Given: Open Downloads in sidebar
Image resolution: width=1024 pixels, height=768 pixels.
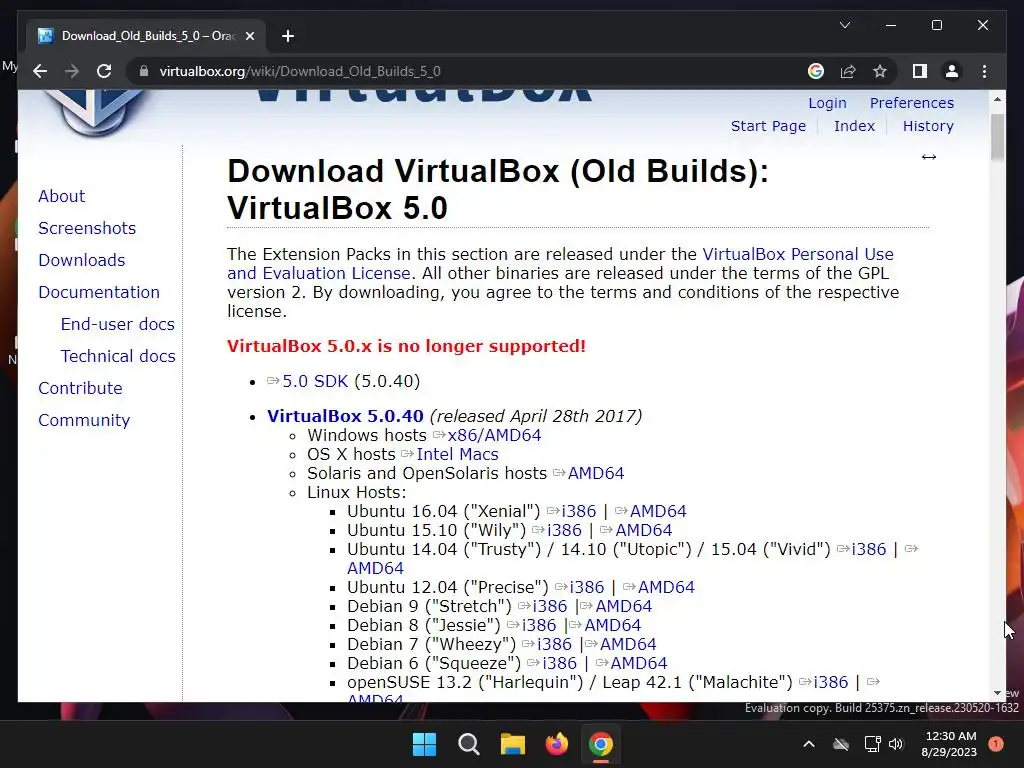Looking at the screenshot, I should pos(82,260).
